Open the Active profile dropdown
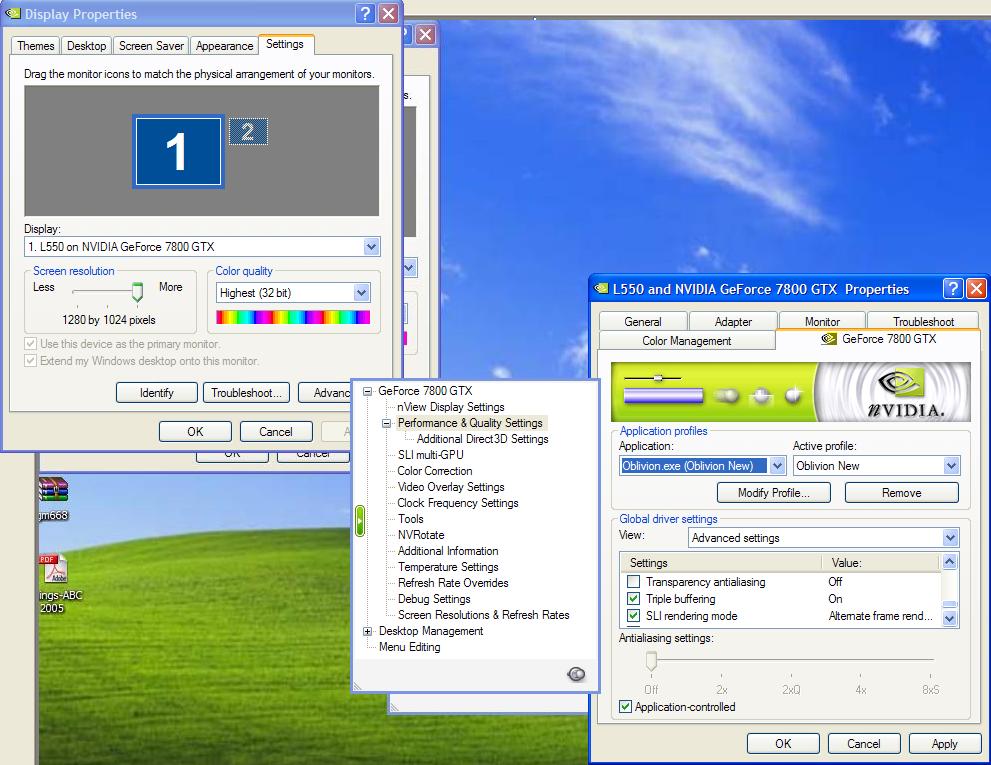Viewport: 991px width, 765px height. tap(951, 466)
